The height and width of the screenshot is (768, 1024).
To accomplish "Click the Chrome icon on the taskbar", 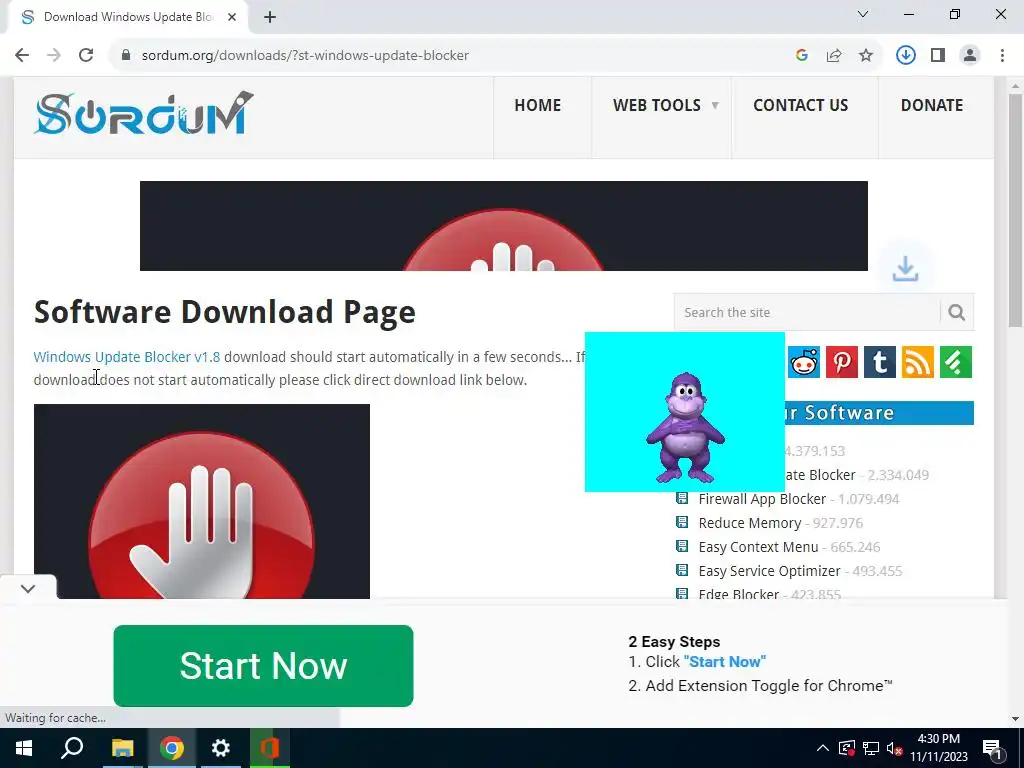I will pyautogui.click(x=172, y=748).
